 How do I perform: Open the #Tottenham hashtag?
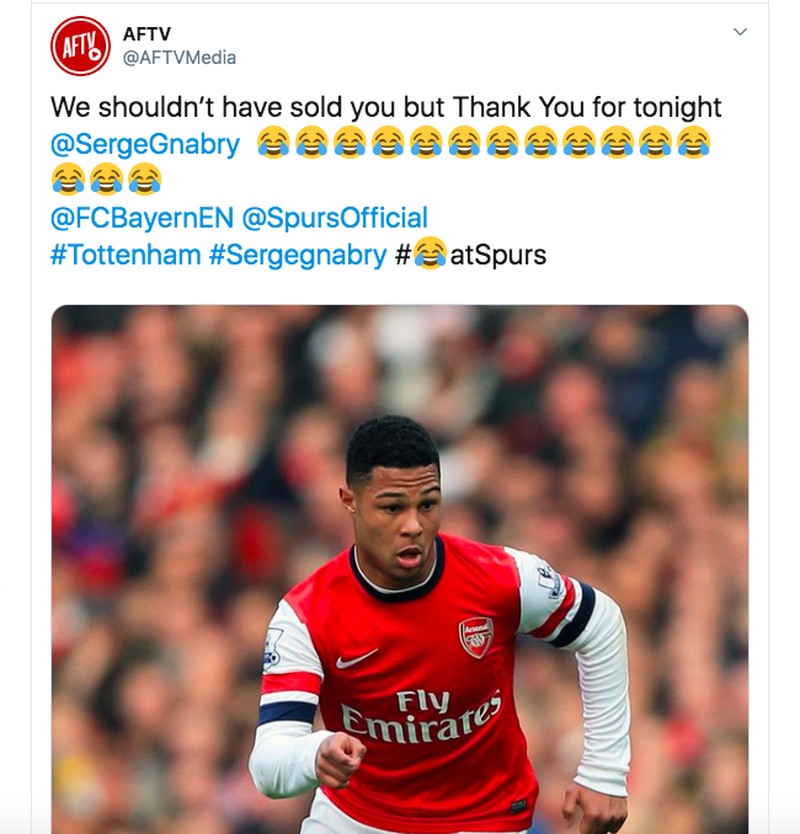click(x=125, y=254)
